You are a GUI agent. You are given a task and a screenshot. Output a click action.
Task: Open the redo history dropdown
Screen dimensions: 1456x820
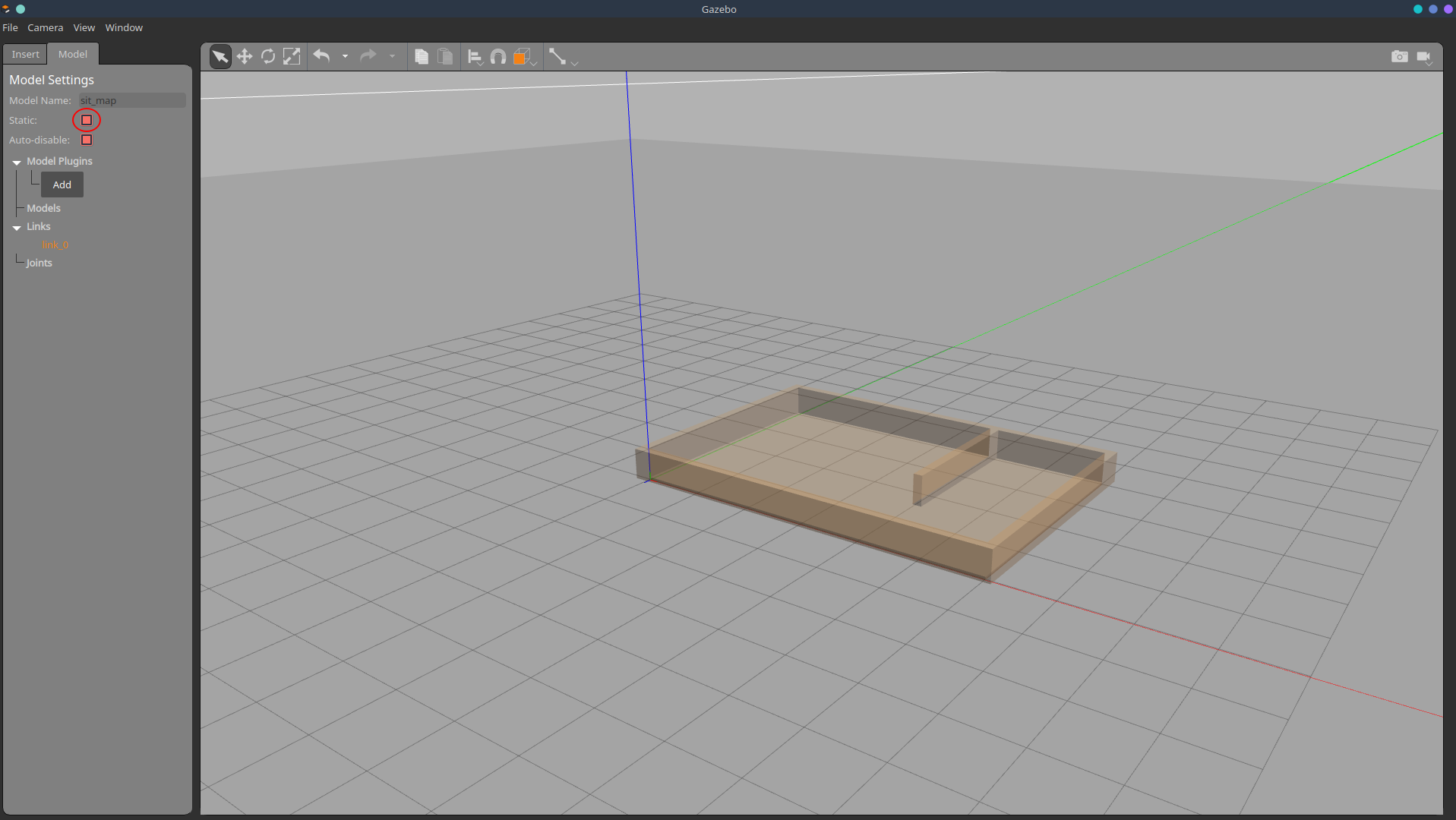click(x=392, y=57)
